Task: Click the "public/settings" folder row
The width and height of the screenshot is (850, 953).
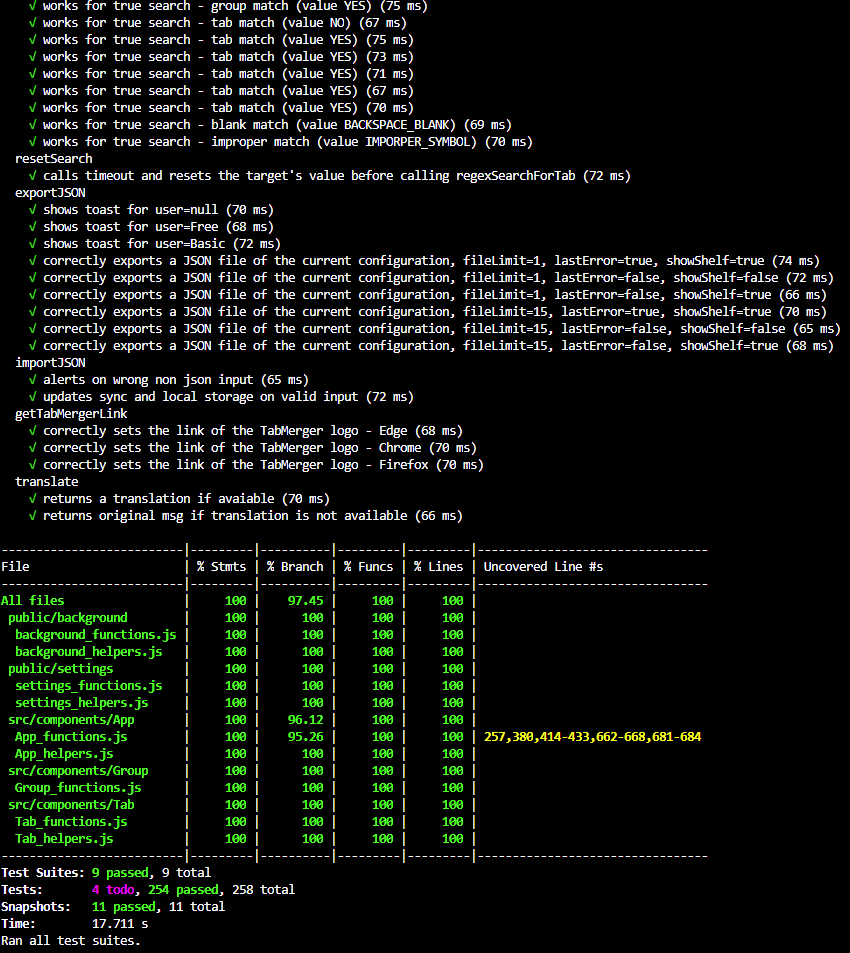Action: (61, 669)
